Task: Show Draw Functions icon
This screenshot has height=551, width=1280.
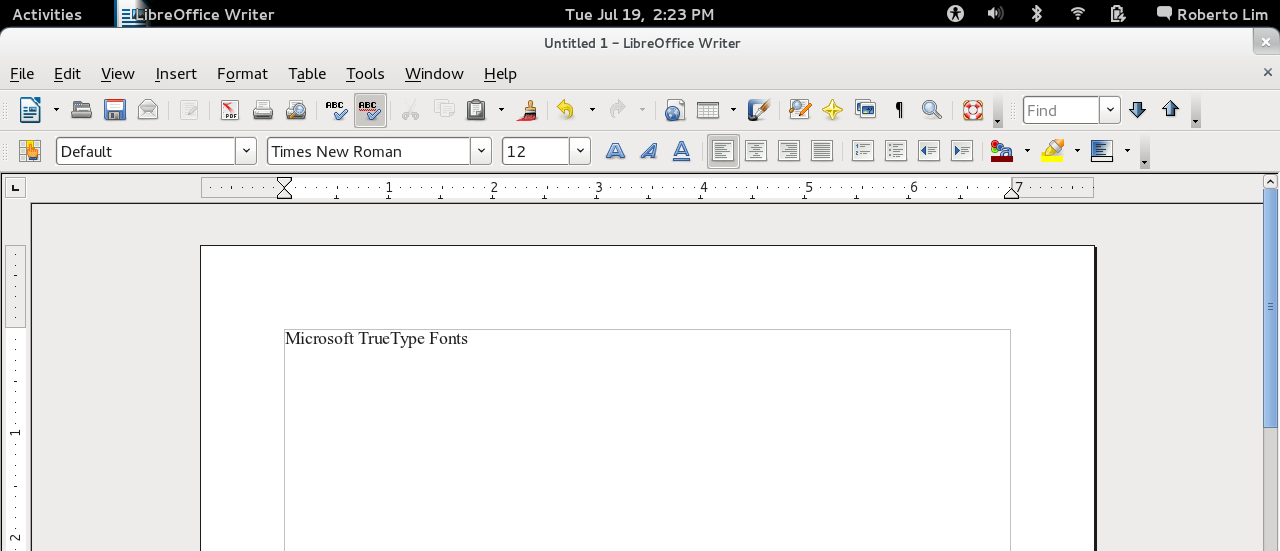Action: click(759, 110)
